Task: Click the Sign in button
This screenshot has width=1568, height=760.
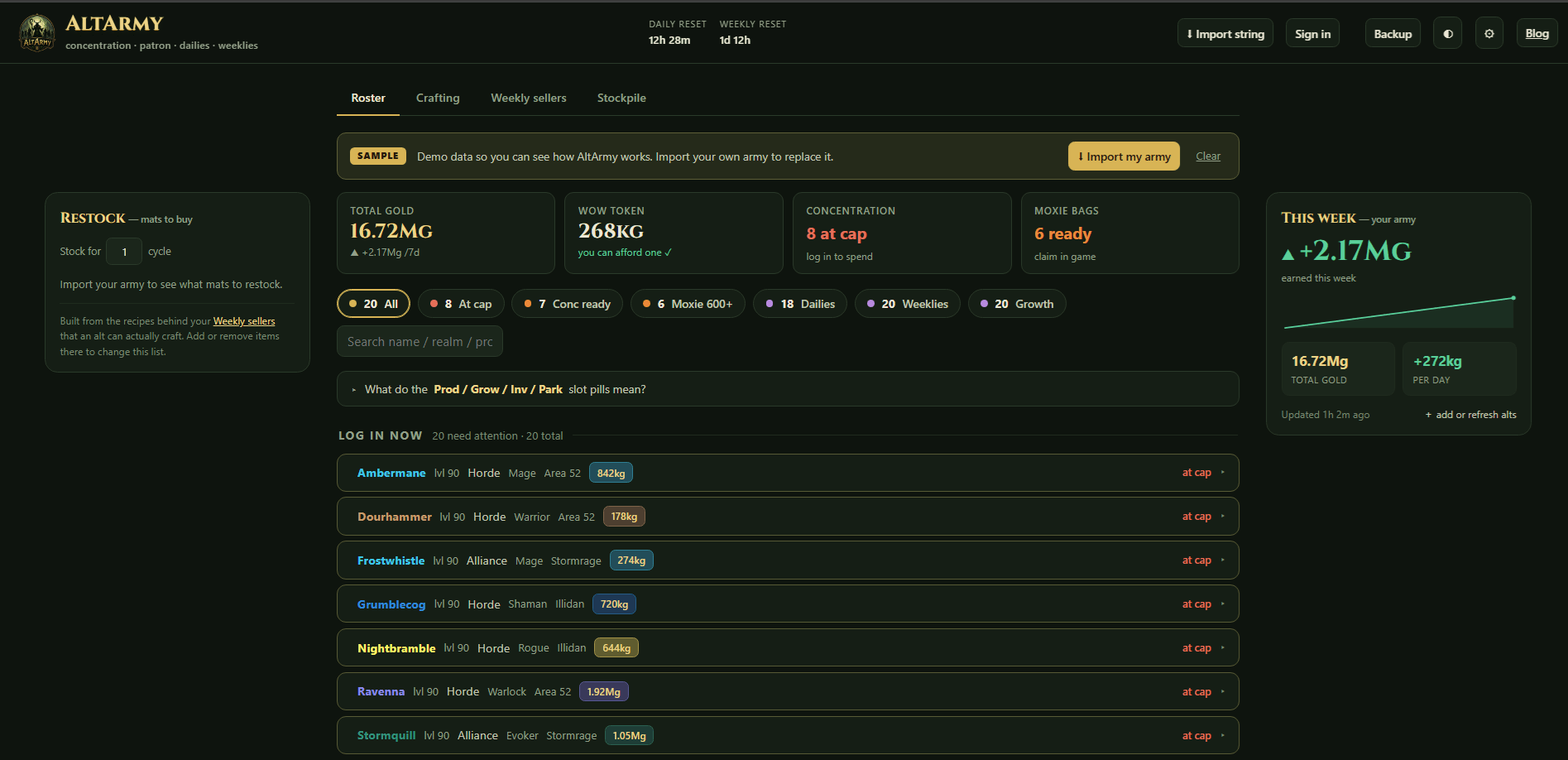Action: 1312,34
